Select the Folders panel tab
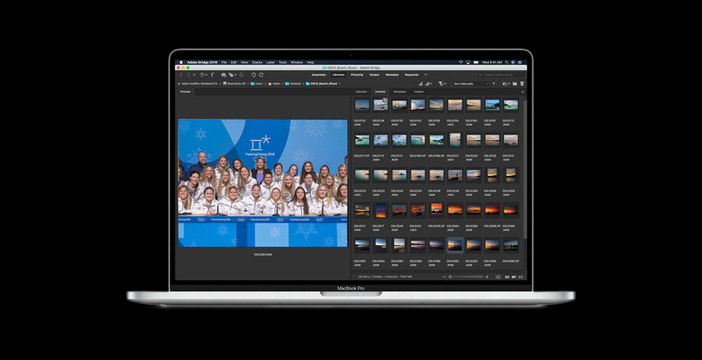The height and width of the screenshot is (360, 702). [x=419, y=92]
